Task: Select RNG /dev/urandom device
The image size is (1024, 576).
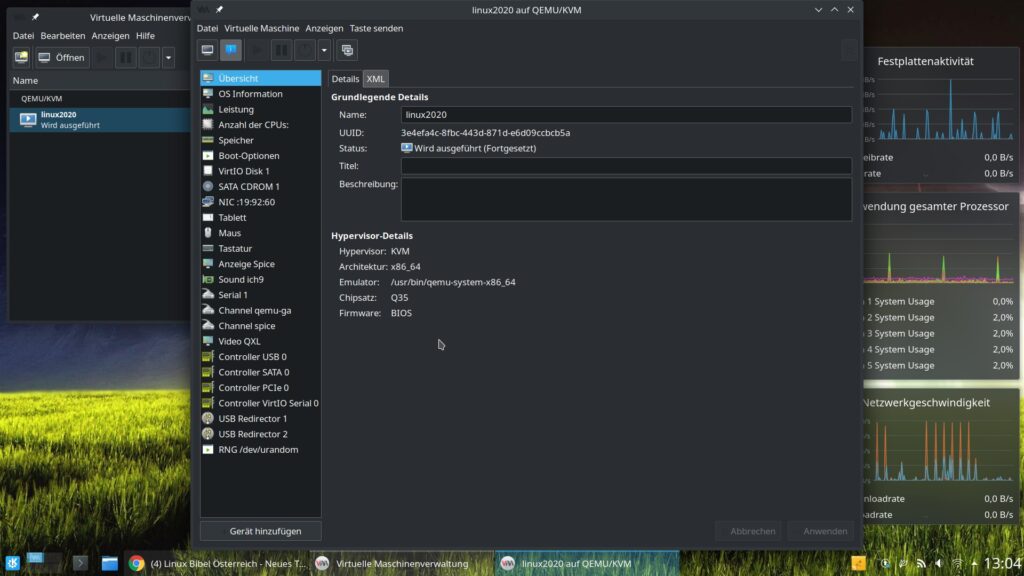Action: [261, 449]
